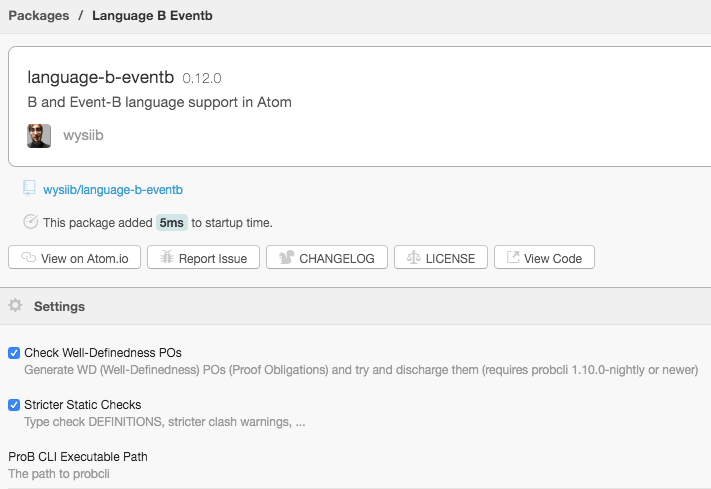Go back to Packages breadcrumb
711x489 pixels.
38,16
